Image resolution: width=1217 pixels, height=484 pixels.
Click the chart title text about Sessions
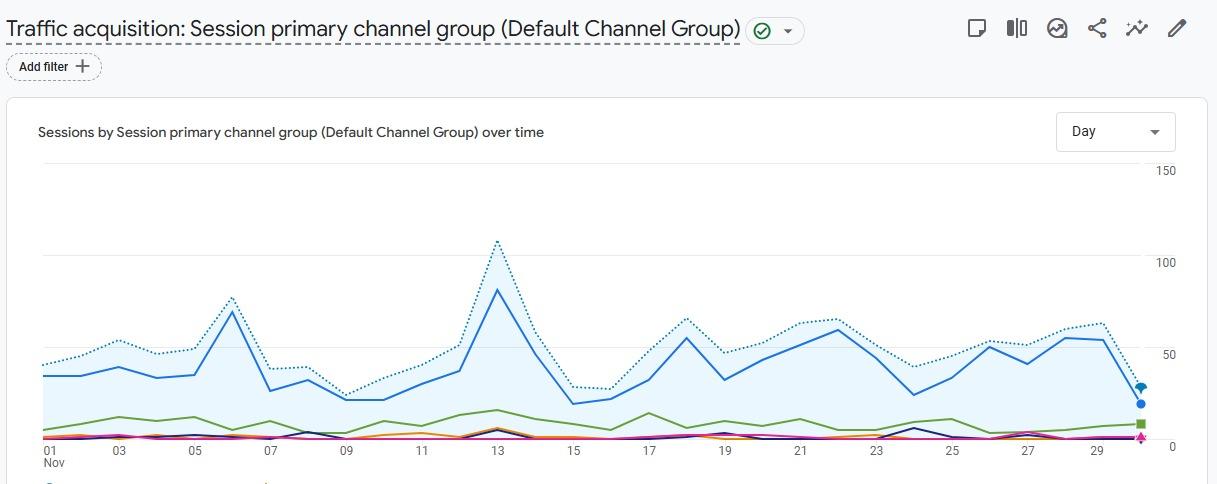point(290,132)
